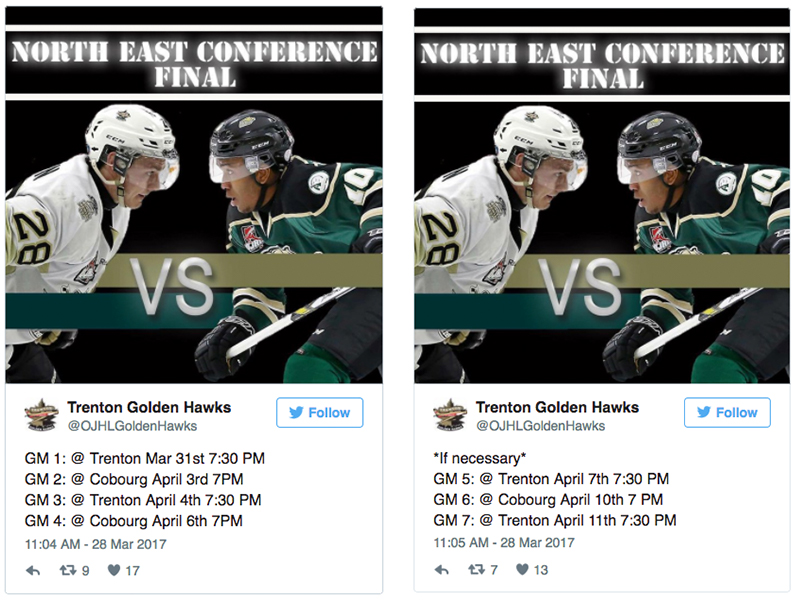Image resolution: width=800 pixels, height=600 pixels.
Task: Click Trenton Golden Hawks name in left tweet
Action: click(149, 407)
